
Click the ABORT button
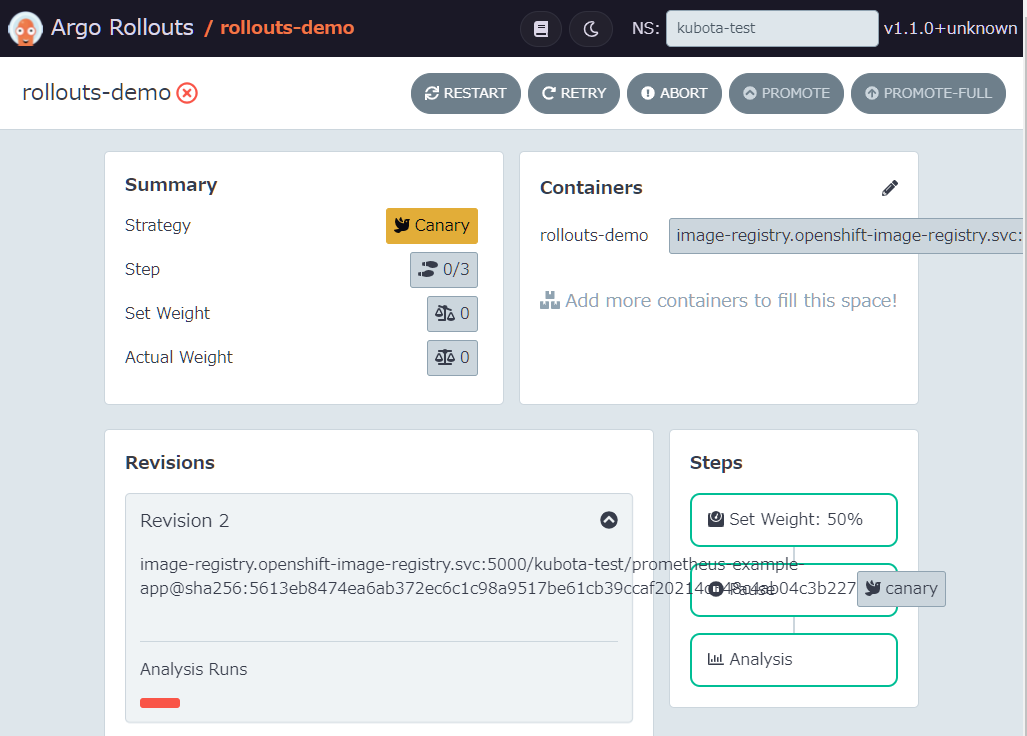pos(674,93)
